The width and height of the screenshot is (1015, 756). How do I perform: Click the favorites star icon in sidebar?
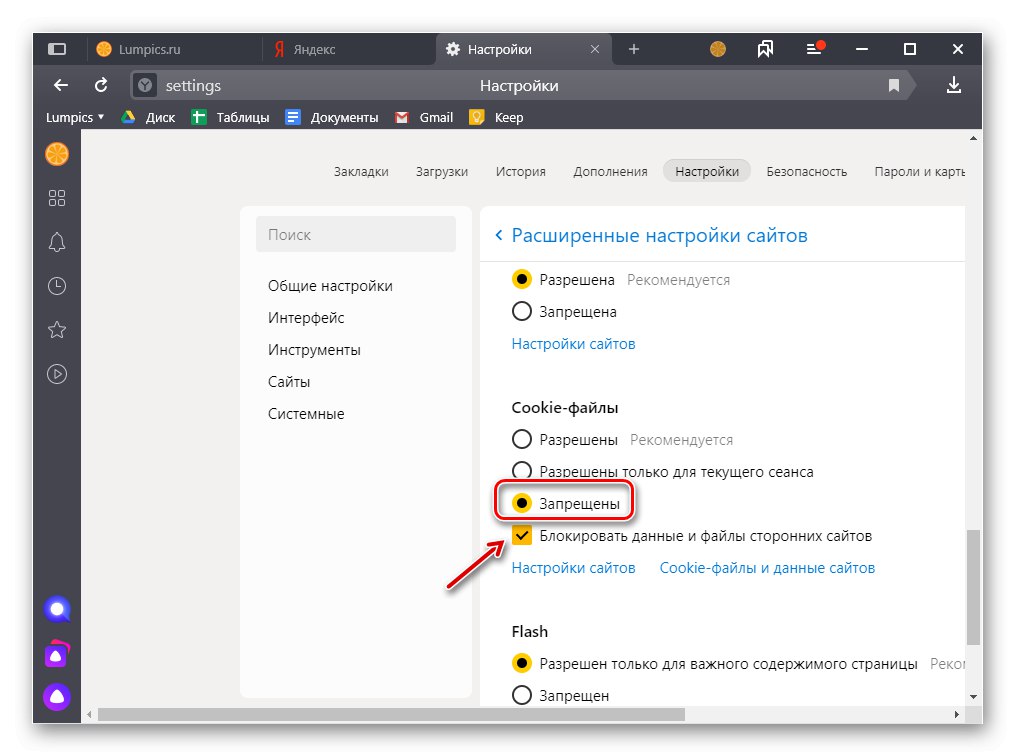pyautogui.click(x=56, y=330)
